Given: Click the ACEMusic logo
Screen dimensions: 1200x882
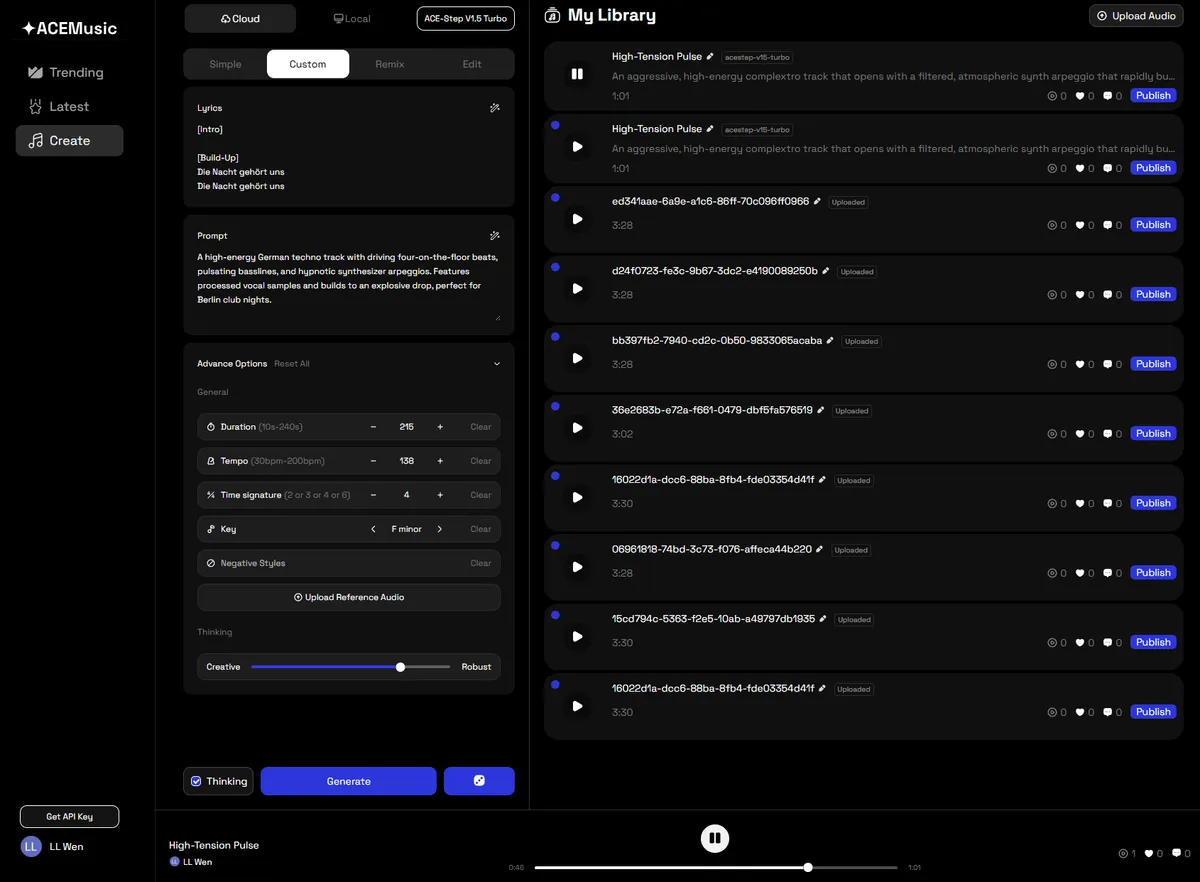Looking at the screenshot, I should click(x=70, y=29).
